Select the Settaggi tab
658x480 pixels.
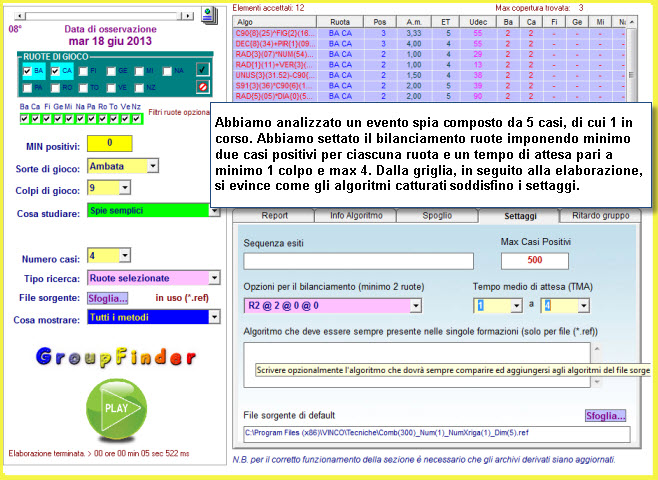tap(520, 216)
